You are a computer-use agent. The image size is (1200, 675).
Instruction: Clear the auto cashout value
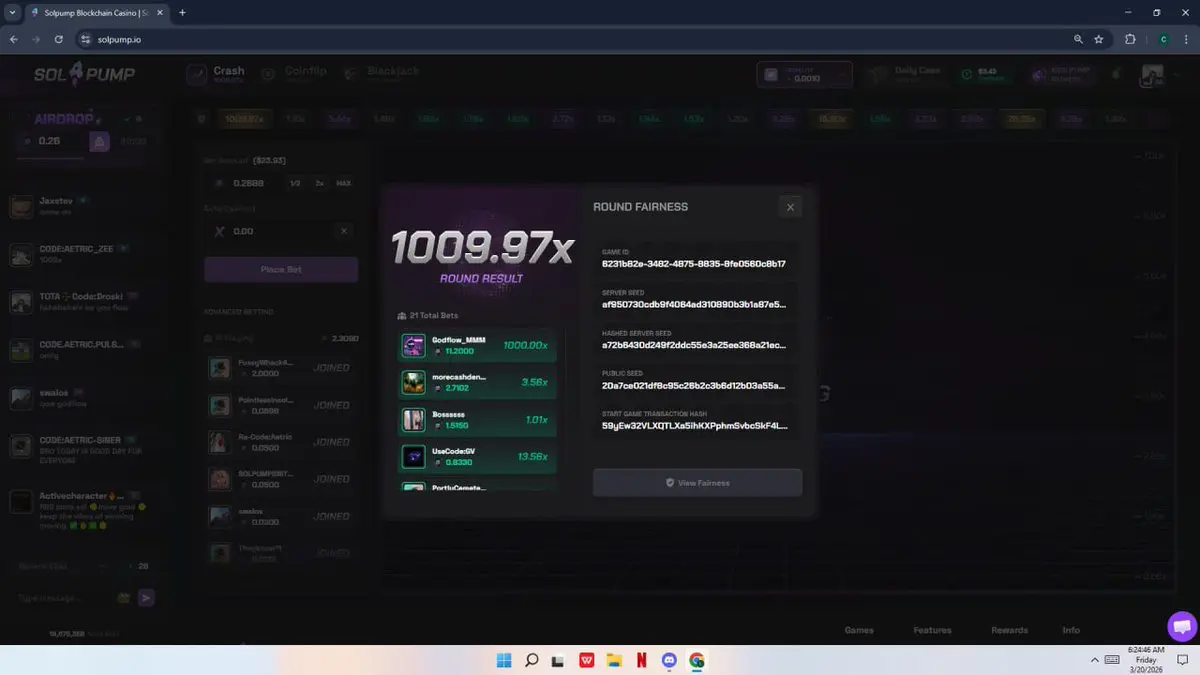click(344, 231)
